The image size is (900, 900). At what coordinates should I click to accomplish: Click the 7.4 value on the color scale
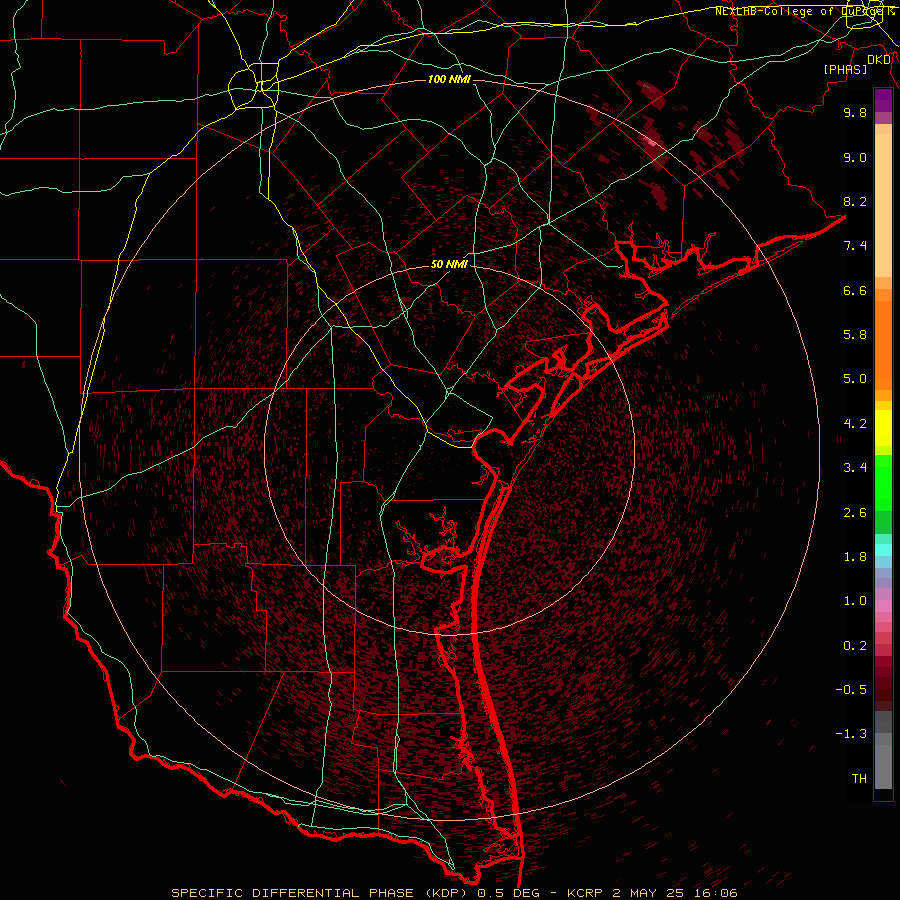point(855,246)
